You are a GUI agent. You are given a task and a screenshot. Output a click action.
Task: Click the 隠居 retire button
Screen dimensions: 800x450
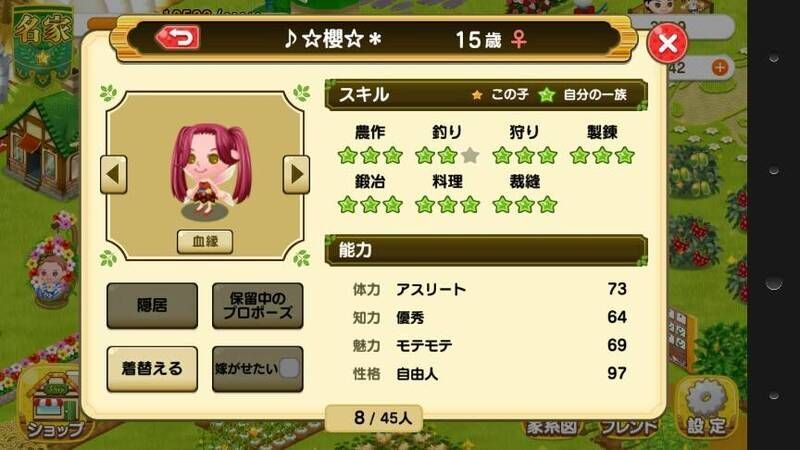point(152,306)
